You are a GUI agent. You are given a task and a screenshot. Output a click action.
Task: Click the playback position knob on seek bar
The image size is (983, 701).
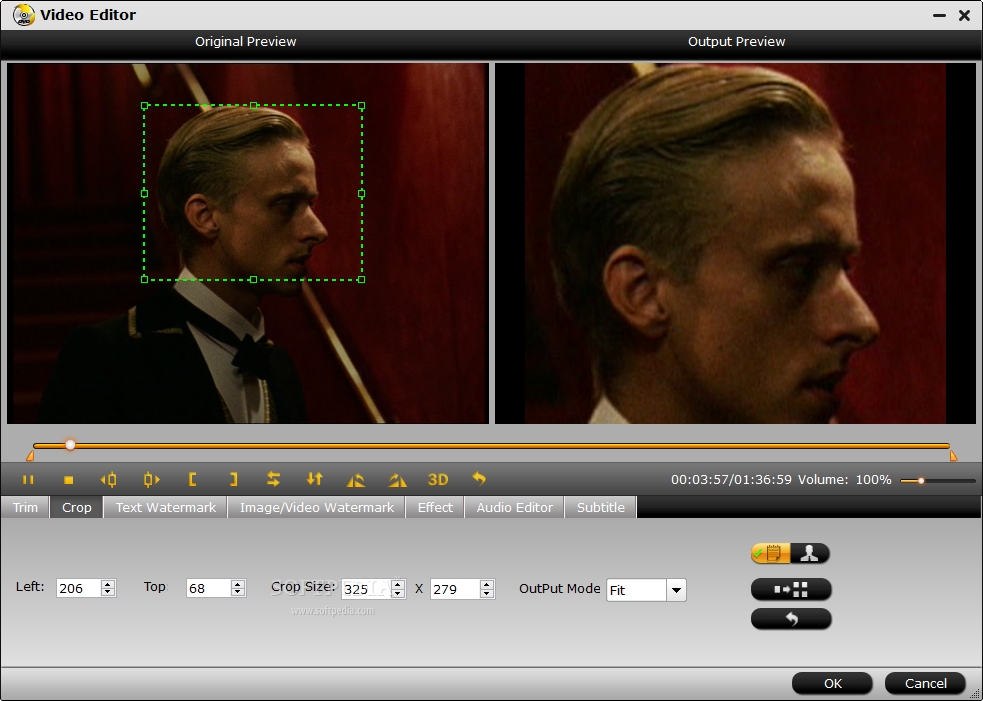coord(70,445)
